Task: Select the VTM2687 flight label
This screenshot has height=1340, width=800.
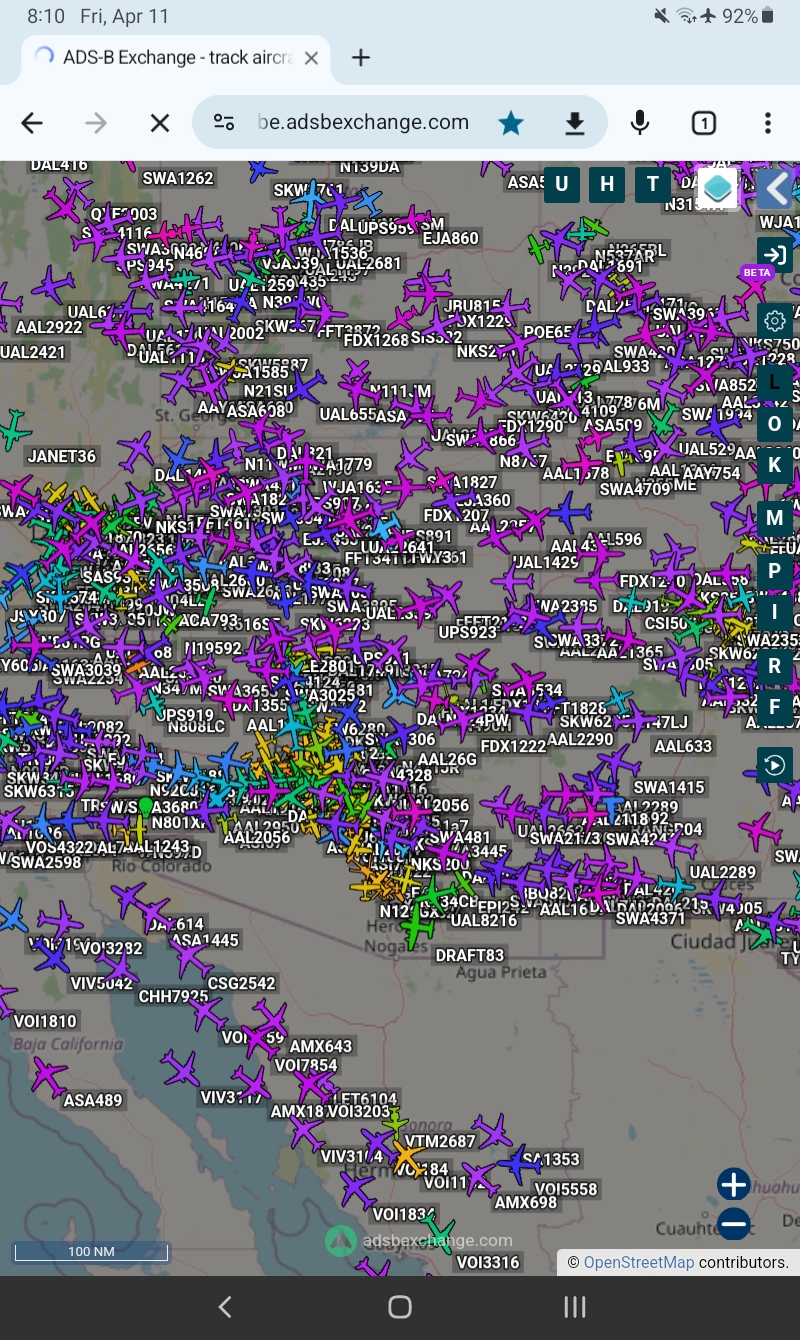Action: [x=440, y=1141]
